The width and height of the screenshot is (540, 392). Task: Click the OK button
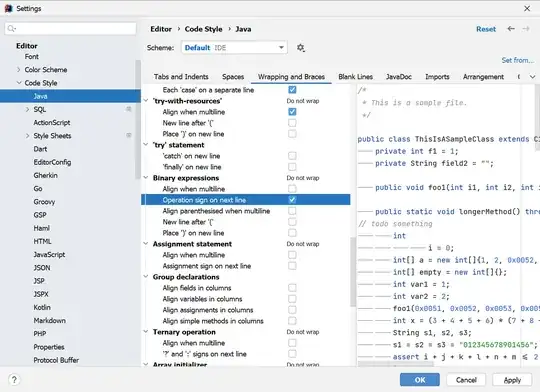click(x=419, y=380)
